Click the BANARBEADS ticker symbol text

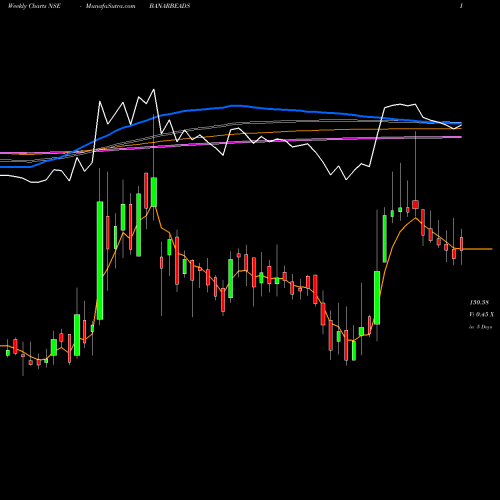170,6
